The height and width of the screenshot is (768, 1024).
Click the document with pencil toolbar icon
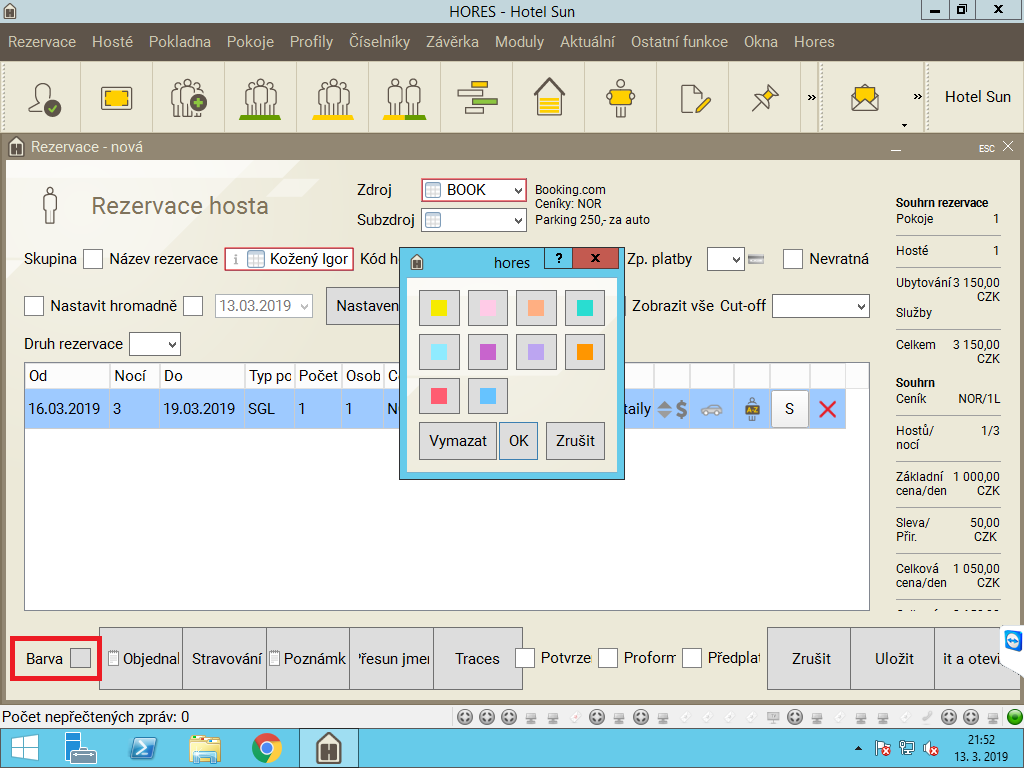693,98
